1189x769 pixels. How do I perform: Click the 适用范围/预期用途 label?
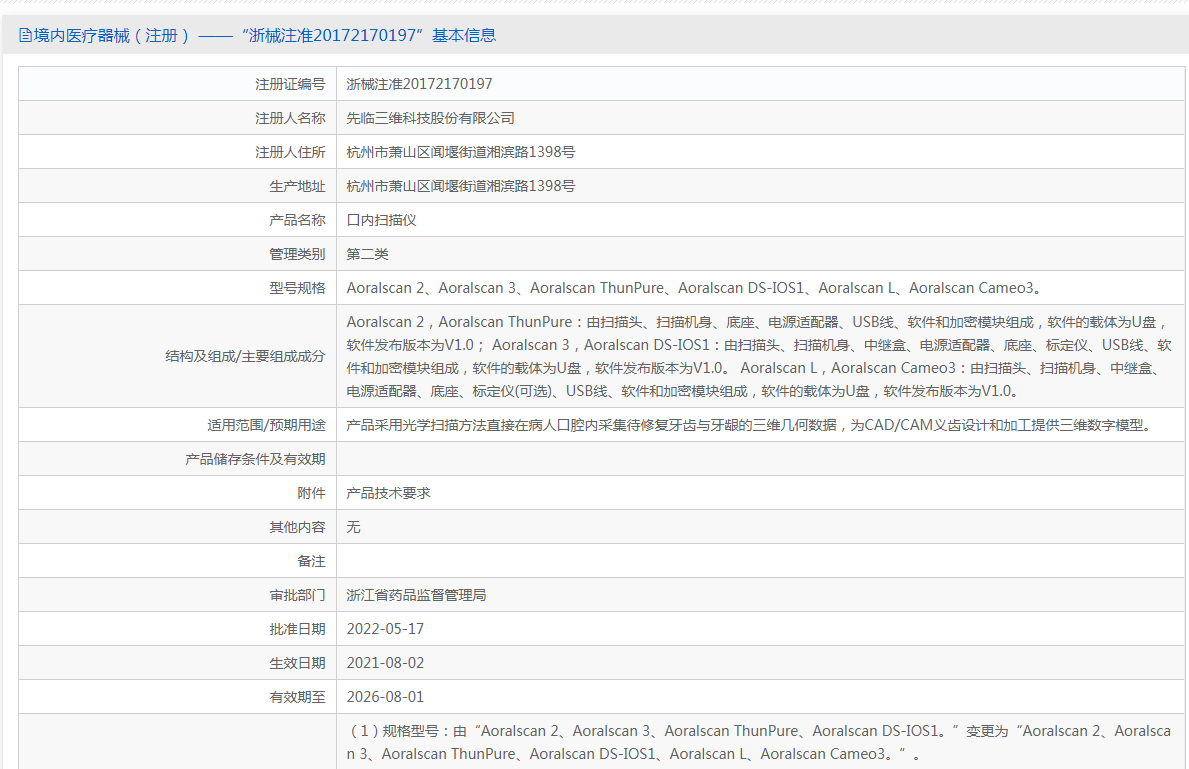pyautogui.click(x=266, y=425)
